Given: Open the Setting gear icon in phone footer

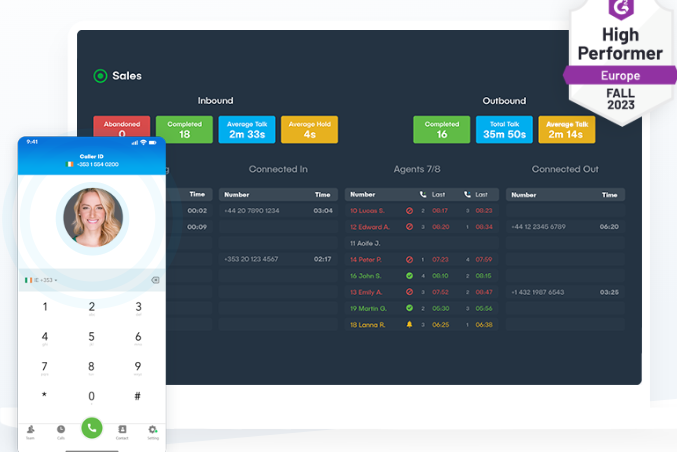Looking at the screenshot, I should coord(153,430).
